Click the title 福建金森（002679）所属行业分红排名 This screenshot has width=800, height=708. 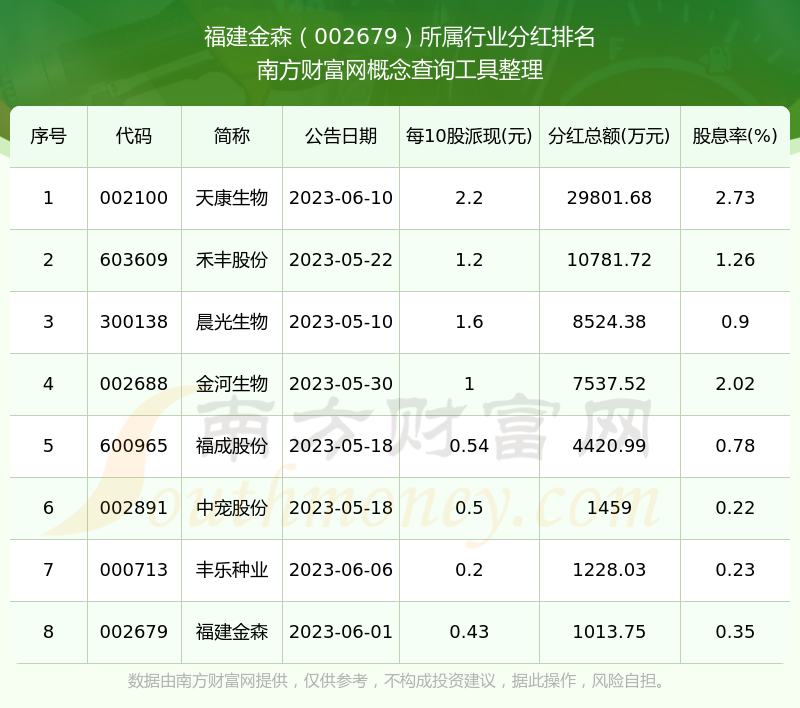[400, 38]
